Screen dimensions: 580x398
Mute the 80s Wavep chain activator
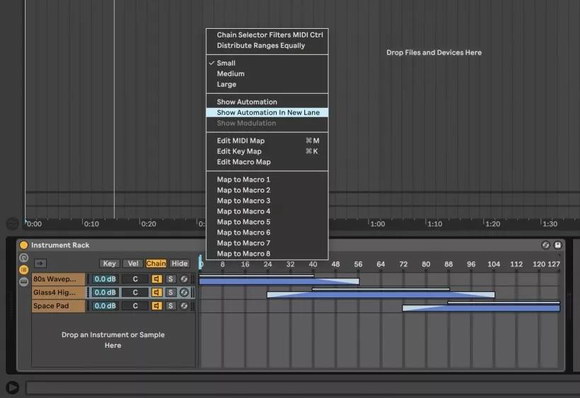[x=157, y=279]
